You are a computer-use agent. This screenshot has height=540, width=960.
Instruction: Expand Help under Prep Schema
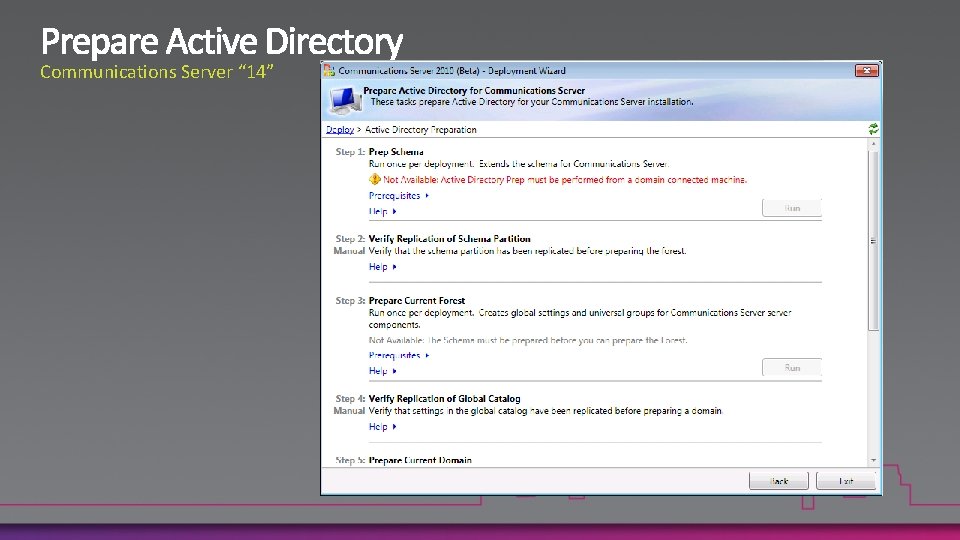pos(383,211)
